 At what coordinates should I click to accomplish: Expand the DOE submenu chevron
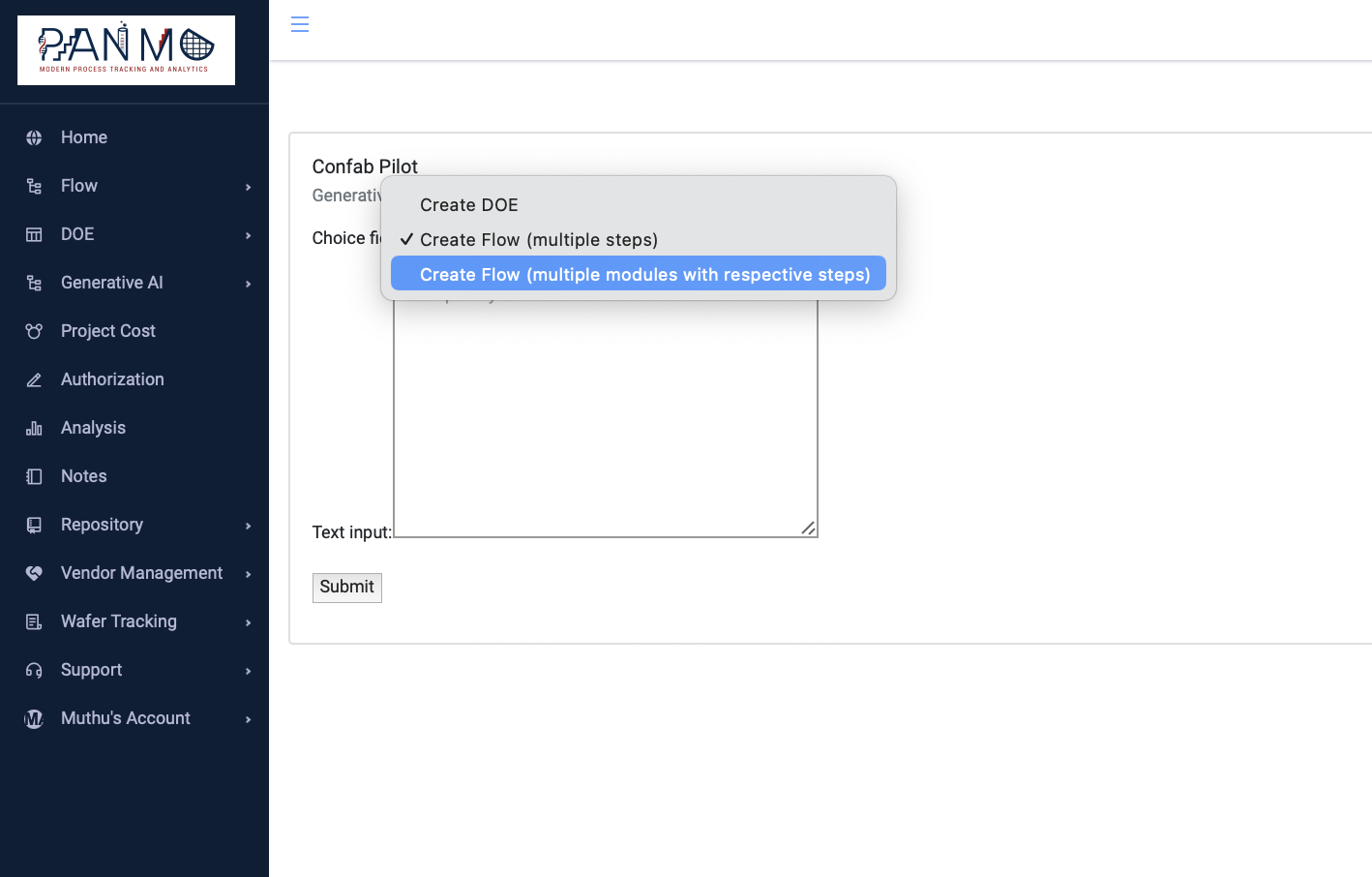(x=249, y=235)
